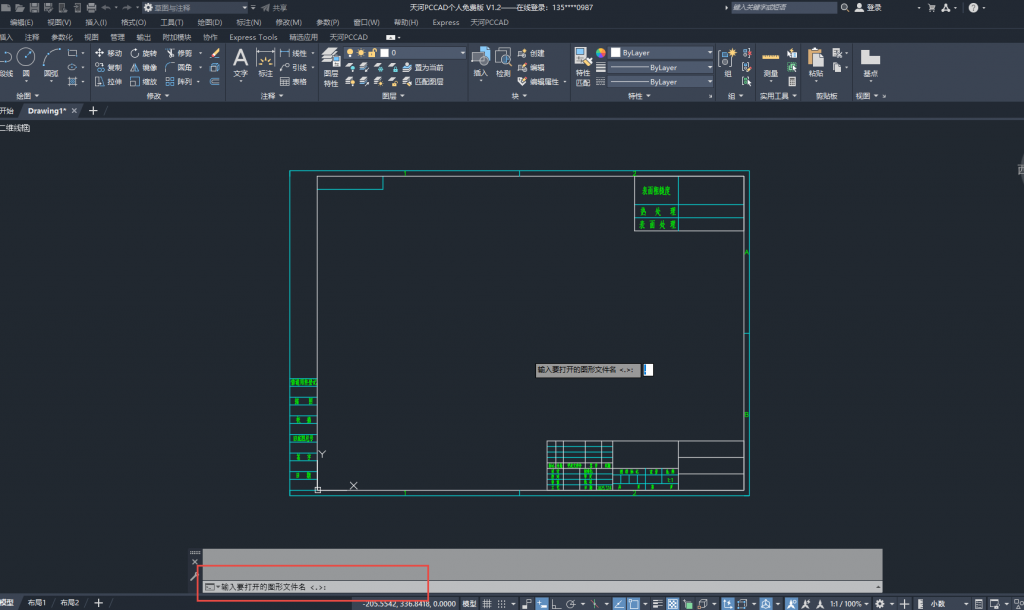Click the keyword search input field

coord(783,8)
